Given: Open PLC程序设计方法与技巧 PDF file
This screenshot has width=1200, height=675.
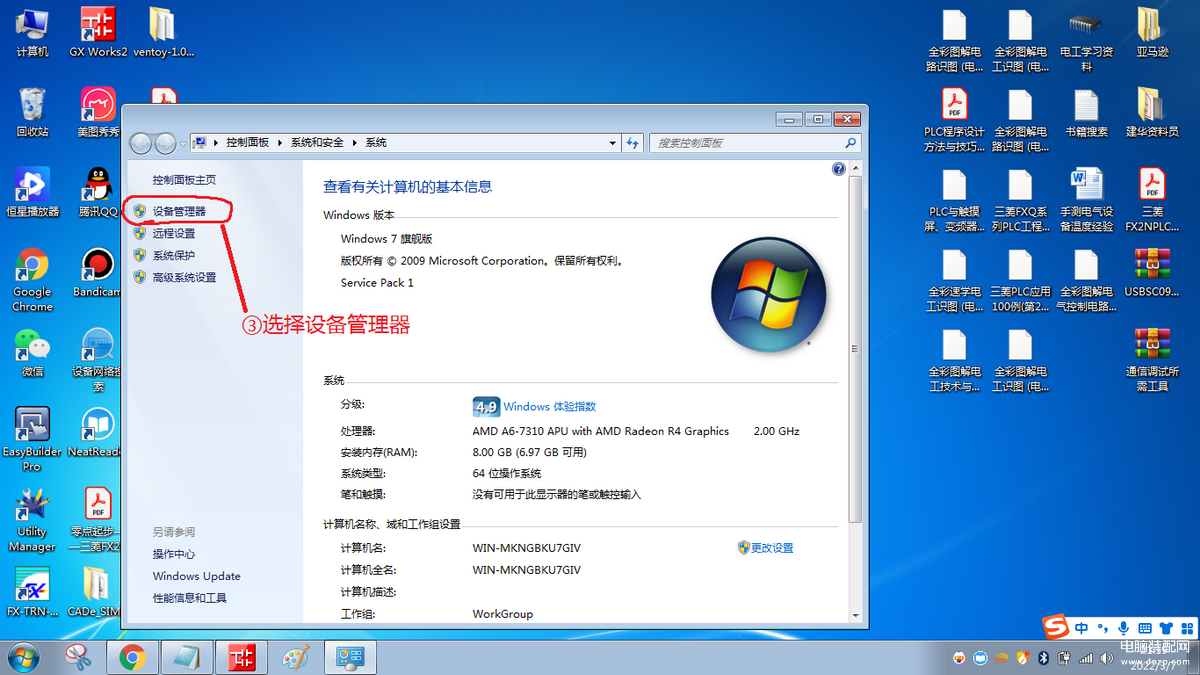Looking at the screenshot, I should pos(954,119).
